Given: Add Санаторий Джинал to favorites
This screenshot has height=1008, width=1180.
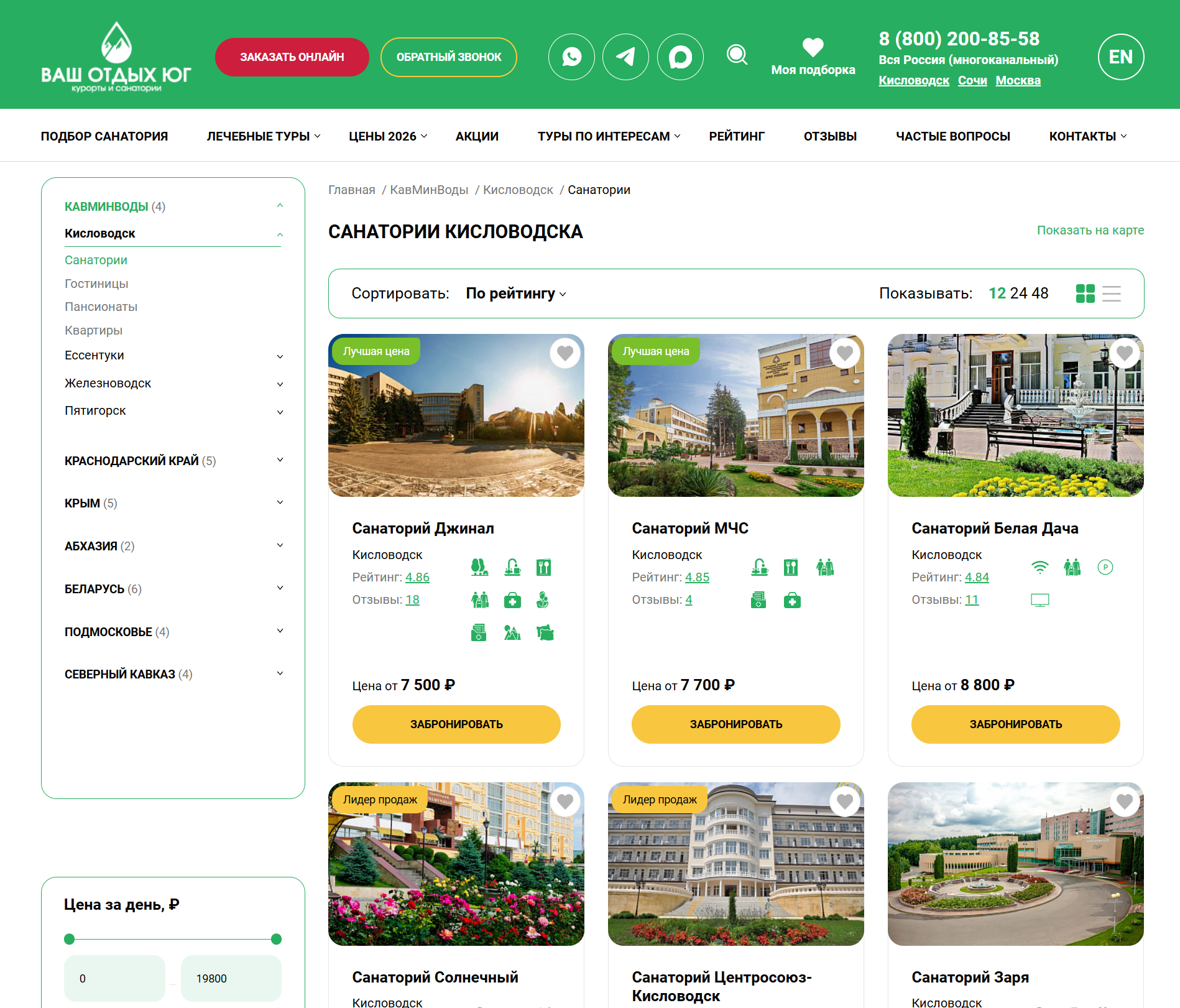Looking at the screenshot, I should pos(565,353).
